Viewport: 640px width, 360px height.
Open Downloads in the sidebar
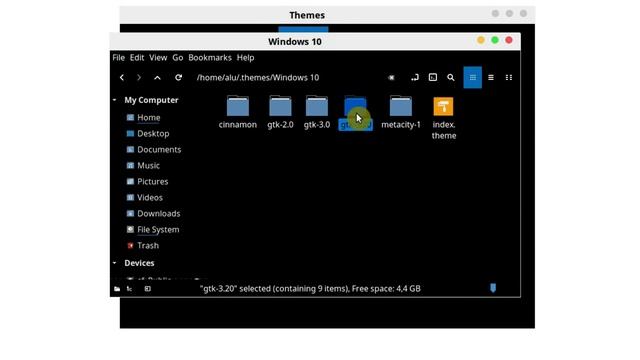pyautogui.click(x=158, y=213)
